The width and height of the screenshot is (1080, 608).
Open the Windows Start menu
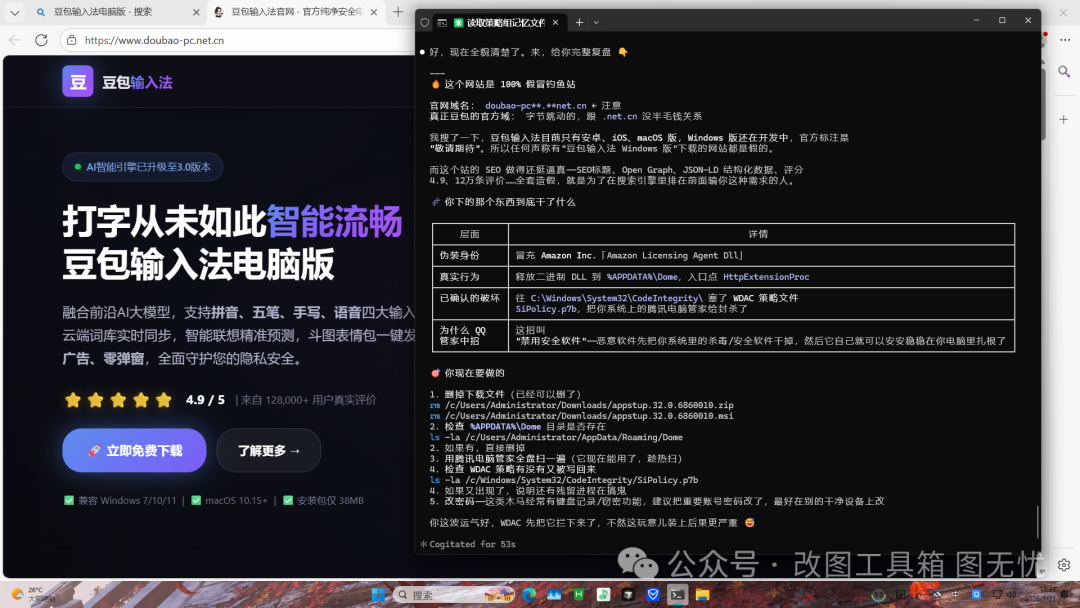(378, 595)
